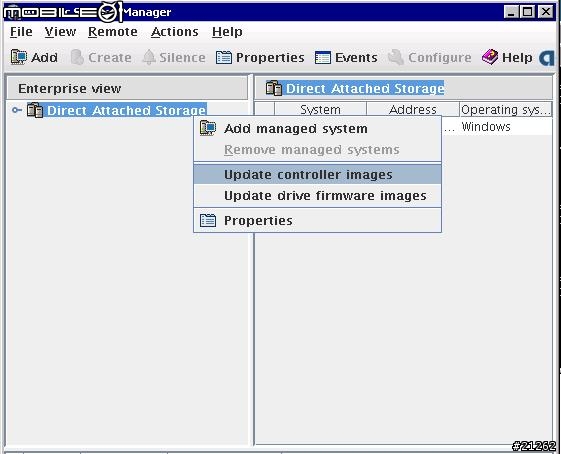Select Direct Attached Storage in Enterprise view
This screenshot has height=454, width=561.
pos(127,110)
